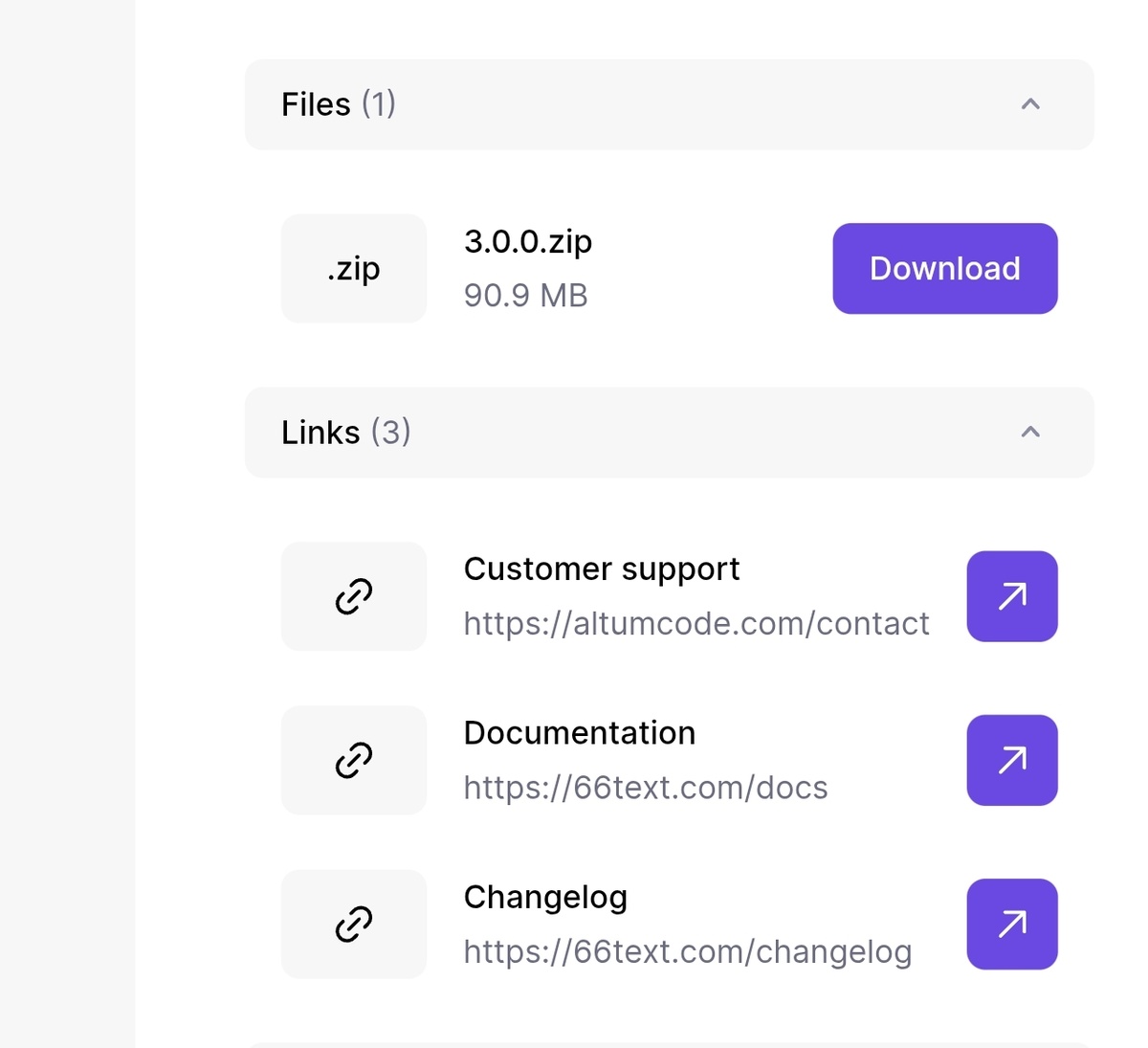
Task: Open Documentation via arrow button
Action: tap(1011, 760)
